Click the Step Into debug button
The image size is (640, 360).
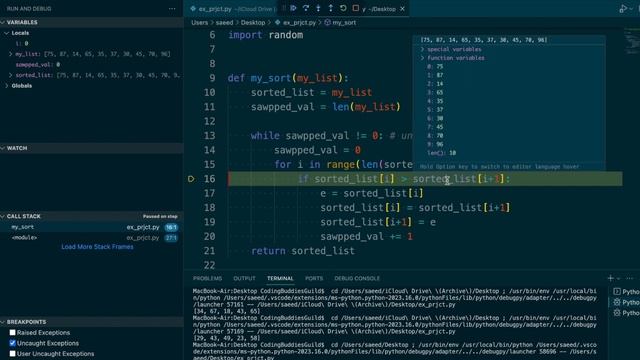pyautogui.click(x=318, y=8)
